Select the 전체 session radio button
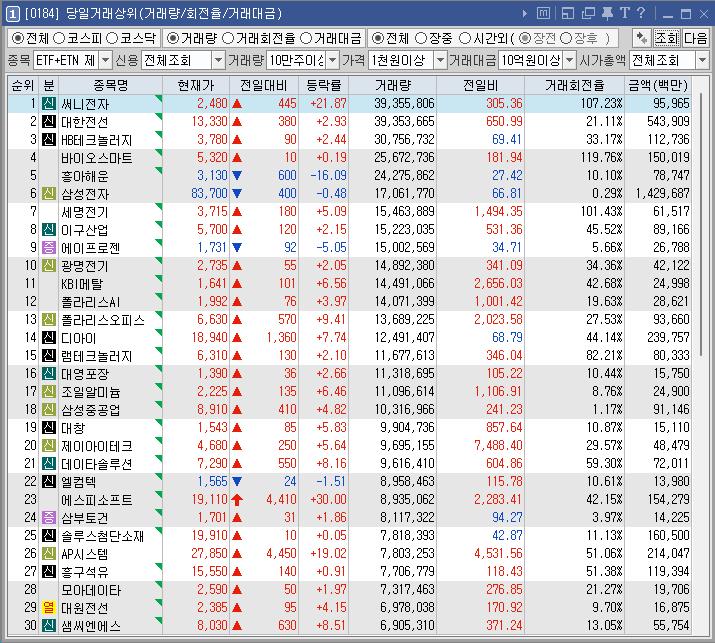The width and height of the screenshot is (715, 643). [378, 38]
